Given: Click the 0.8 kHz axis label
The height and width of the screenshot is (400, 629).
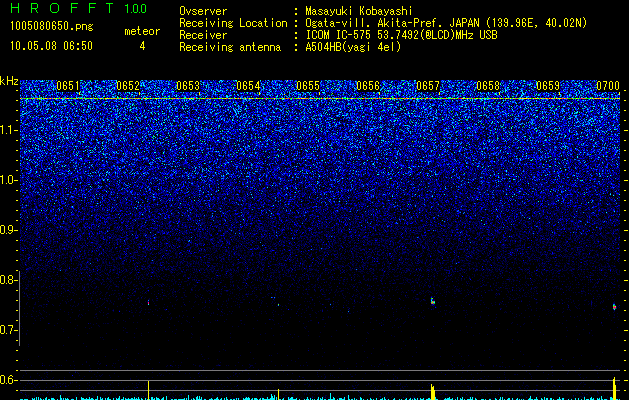Looking at the screenshot, I should click(x=8, y=280).
